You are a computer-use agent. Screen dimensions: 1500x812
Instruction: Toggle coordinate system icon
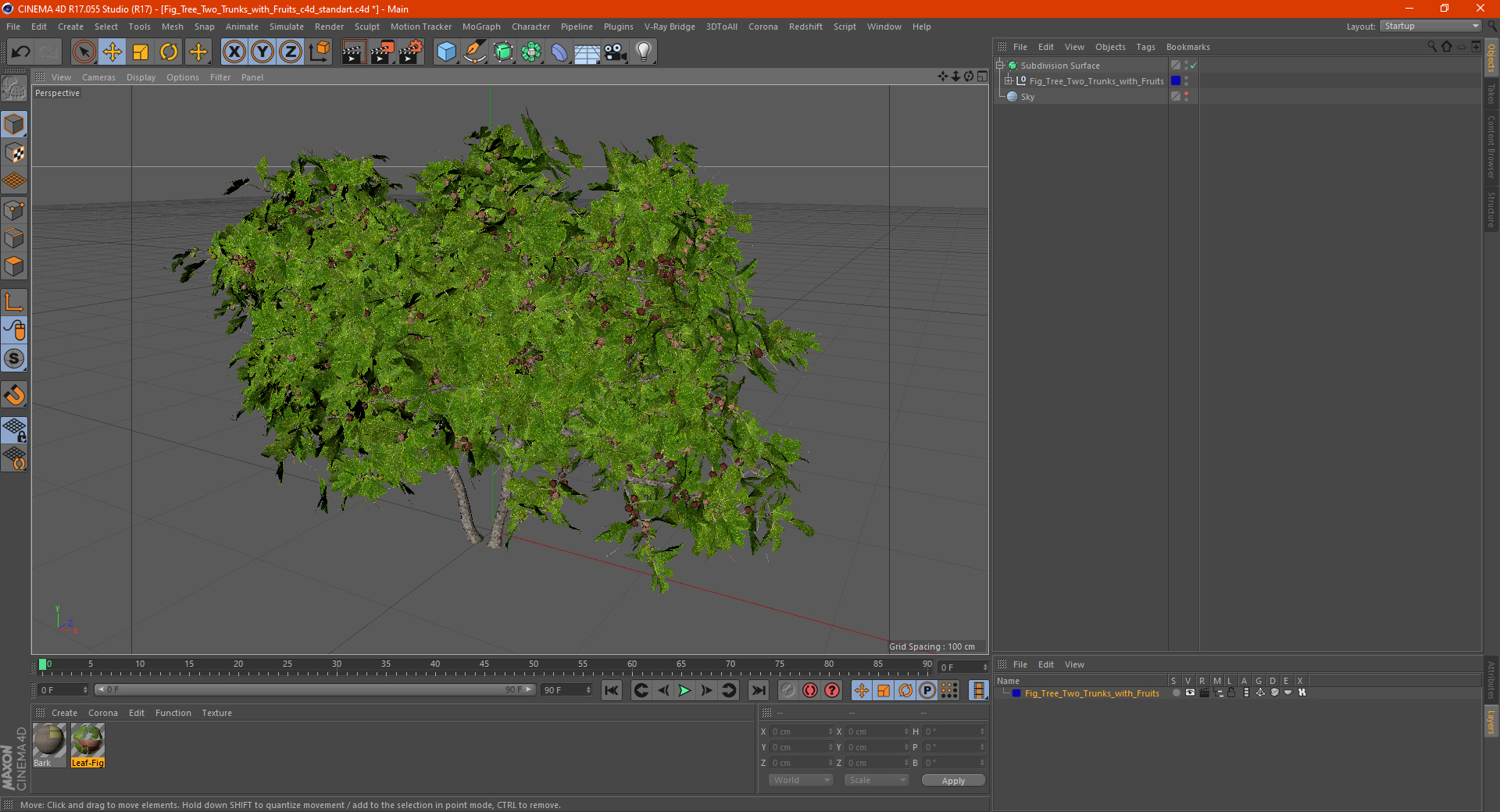[320, 52]
